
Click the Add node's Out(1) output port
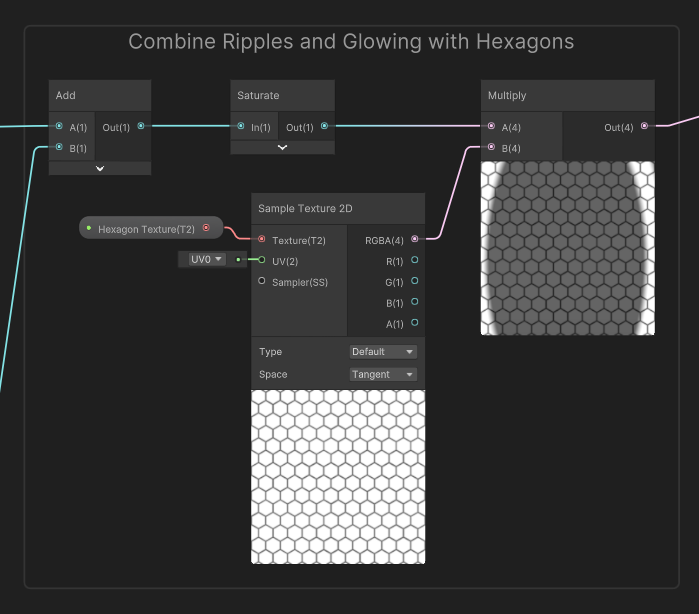pos(140,127)
